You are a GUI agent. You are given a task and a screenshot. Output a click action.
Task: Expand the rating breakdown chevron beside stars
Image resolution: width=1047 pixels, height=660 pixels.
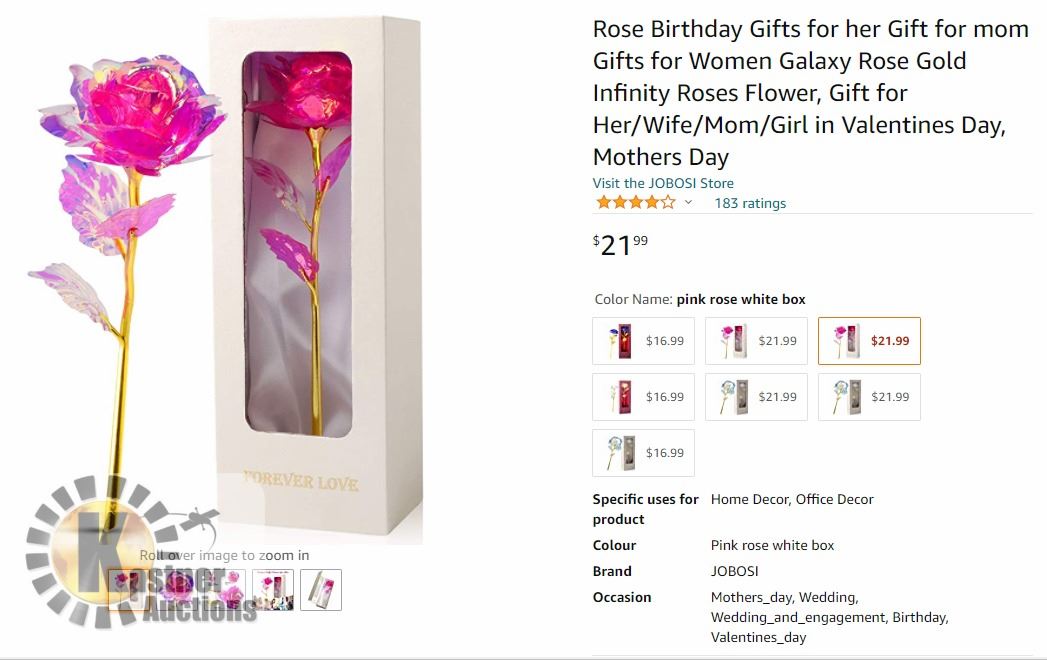(x=688, y=203)
